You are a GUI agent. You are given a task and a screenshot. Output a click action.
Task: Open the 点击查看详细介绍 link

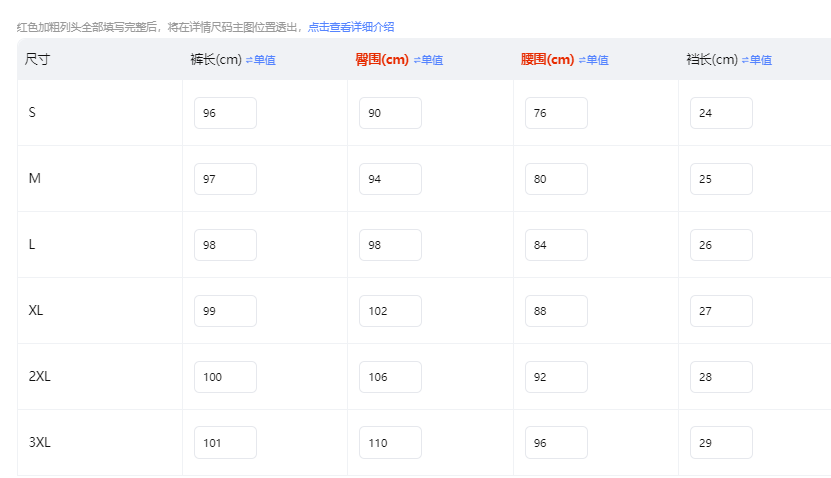pos(351,27)
